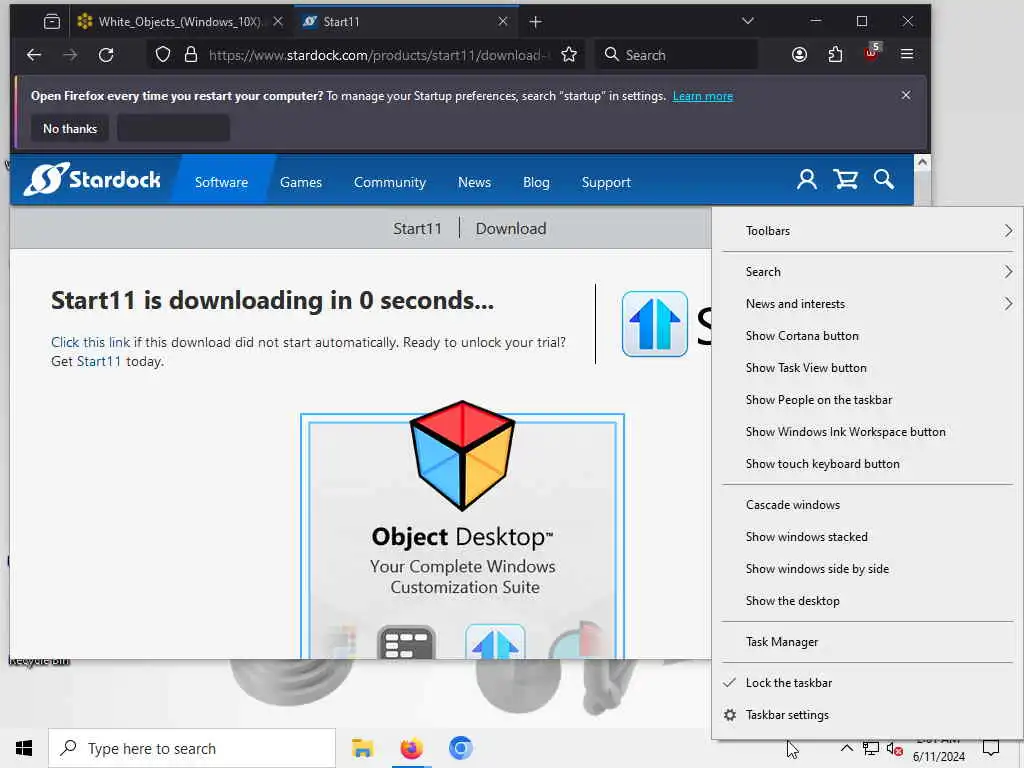Click Firefox icon in taskbar
The image size is (1024, 768).
(411, 748)
